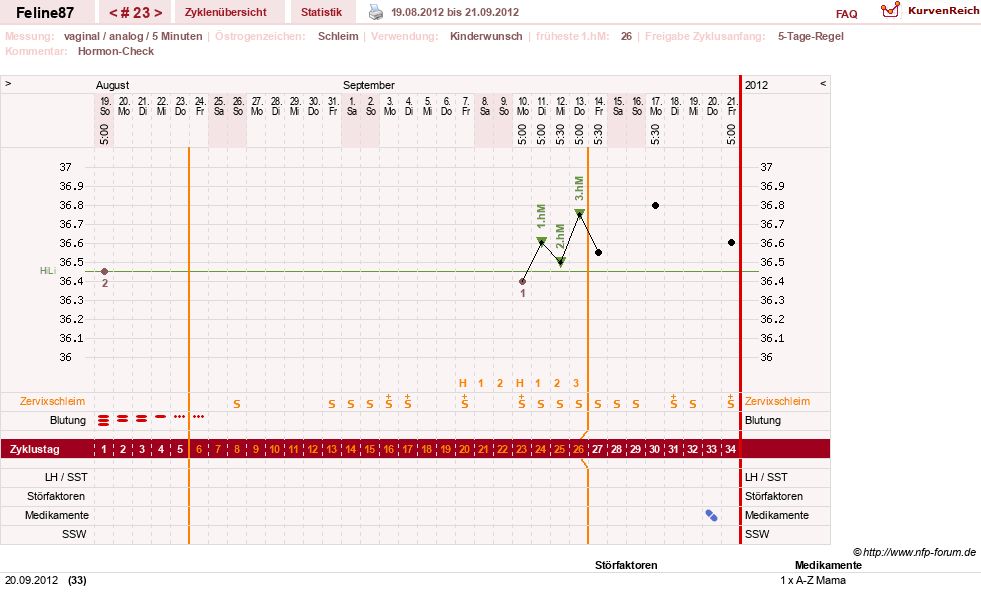
Task: Click the blue pill medication icon
Action: tap(711, 515)
